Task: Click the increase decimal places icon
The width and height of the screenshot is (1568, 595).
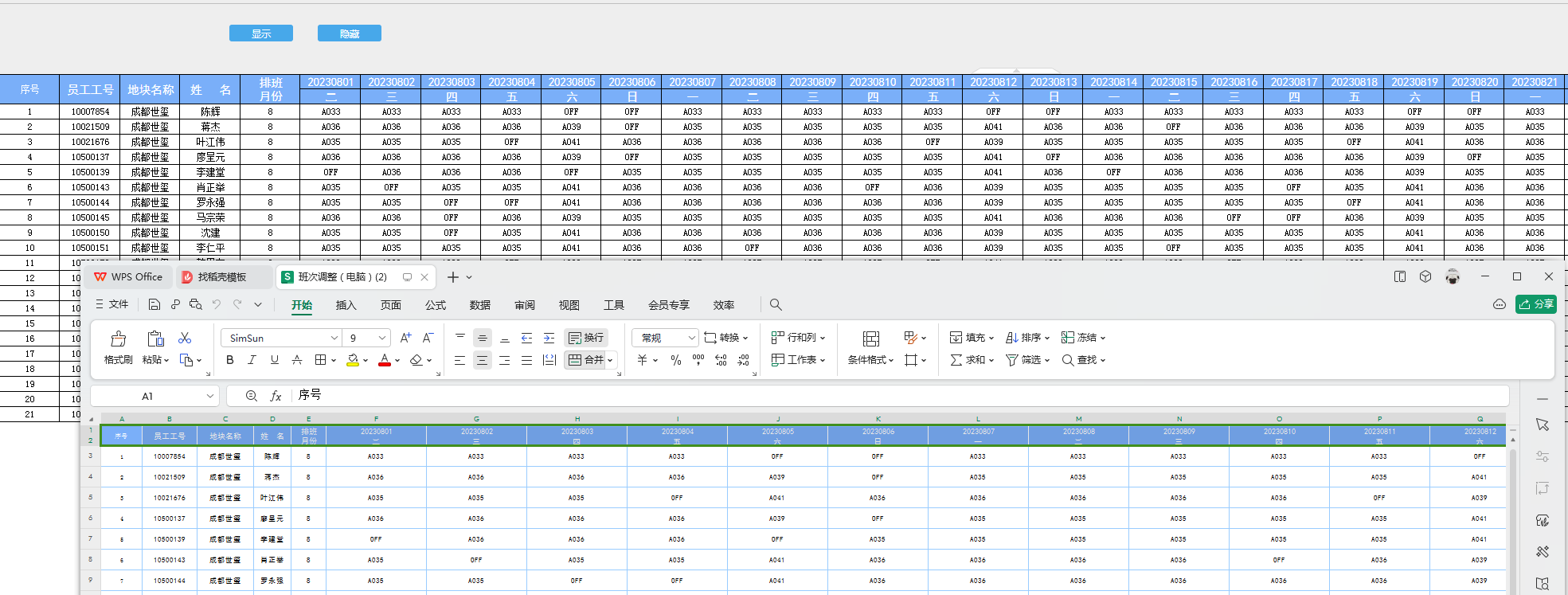Action: click(721, 360)
